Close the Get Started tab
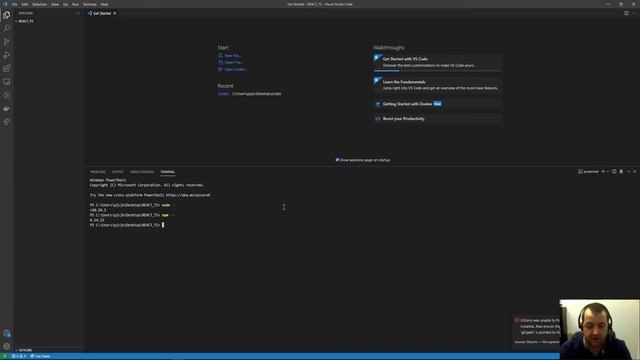The image size is (640, 360). [x=115, y=13]
